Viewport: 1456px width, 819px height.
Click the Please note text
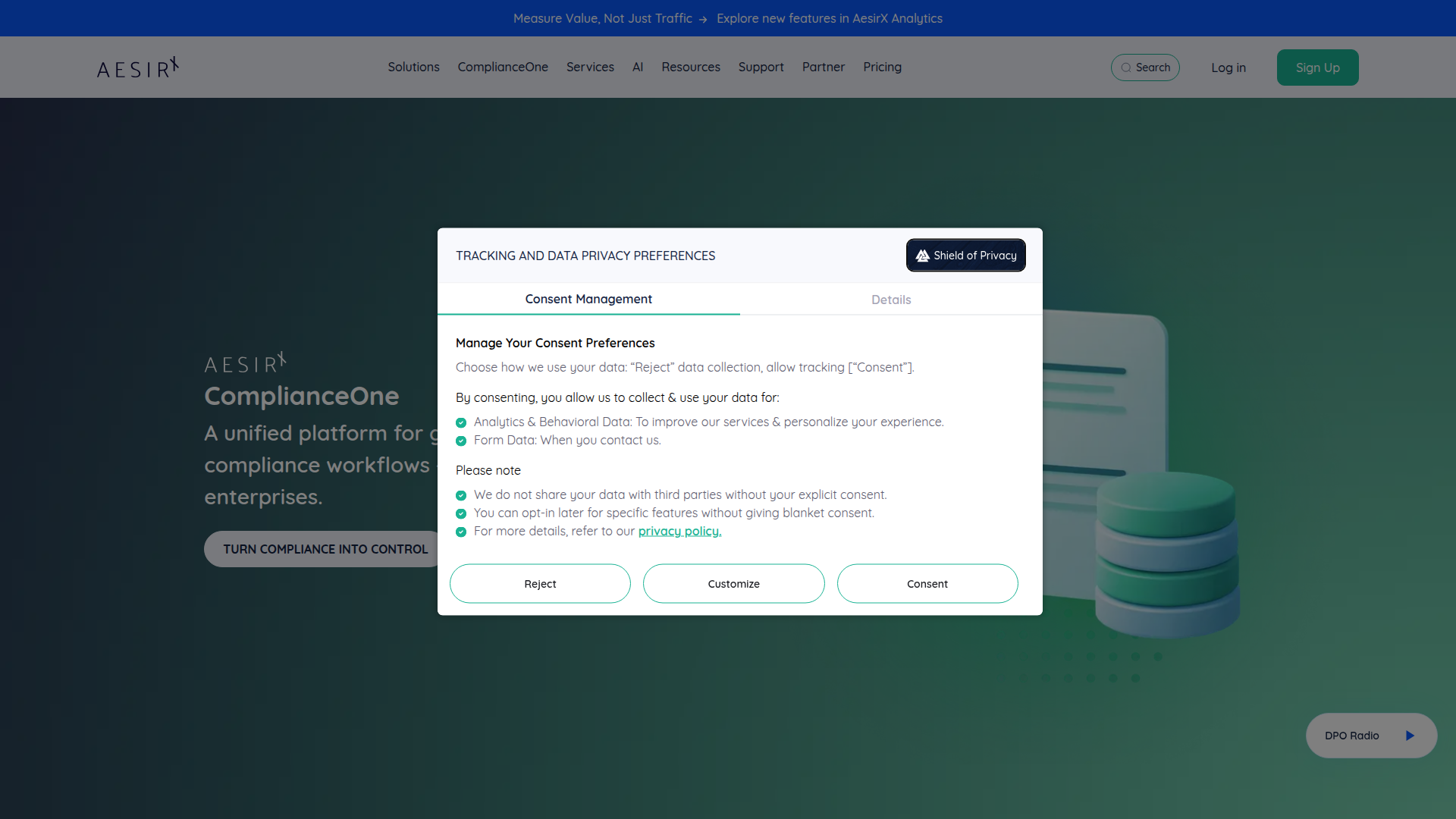click(x=488, y=470)
